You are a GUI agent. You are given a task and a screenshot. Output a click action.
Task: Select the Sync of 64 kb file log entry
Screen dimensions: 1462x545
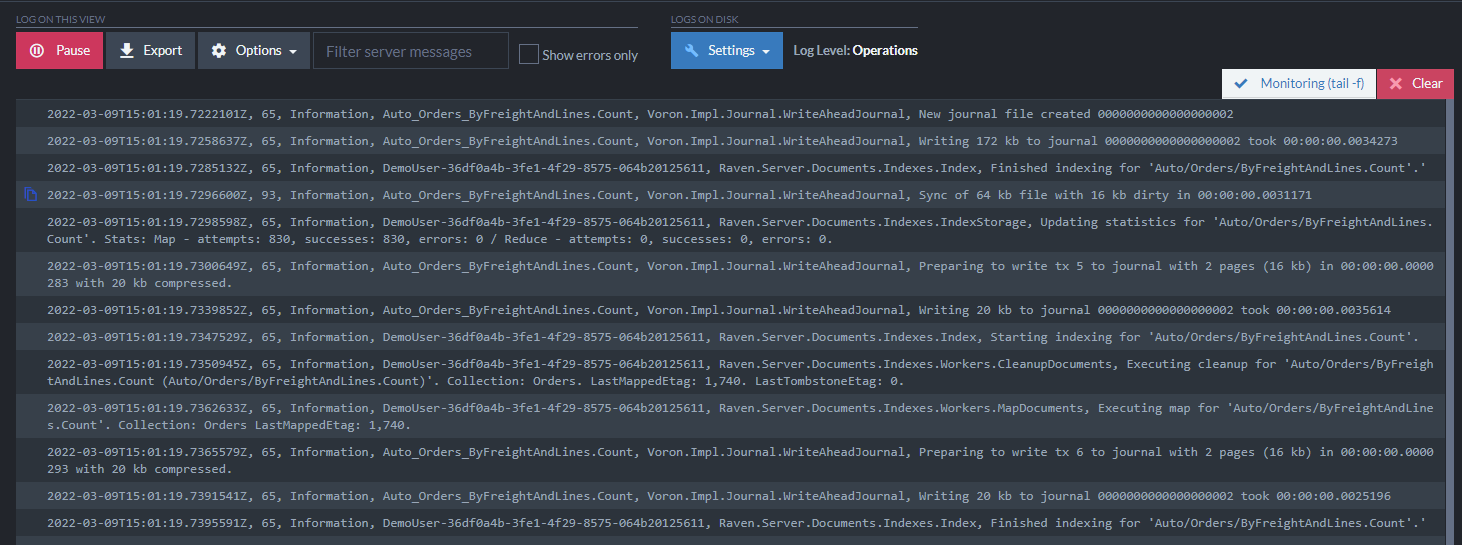731,195
